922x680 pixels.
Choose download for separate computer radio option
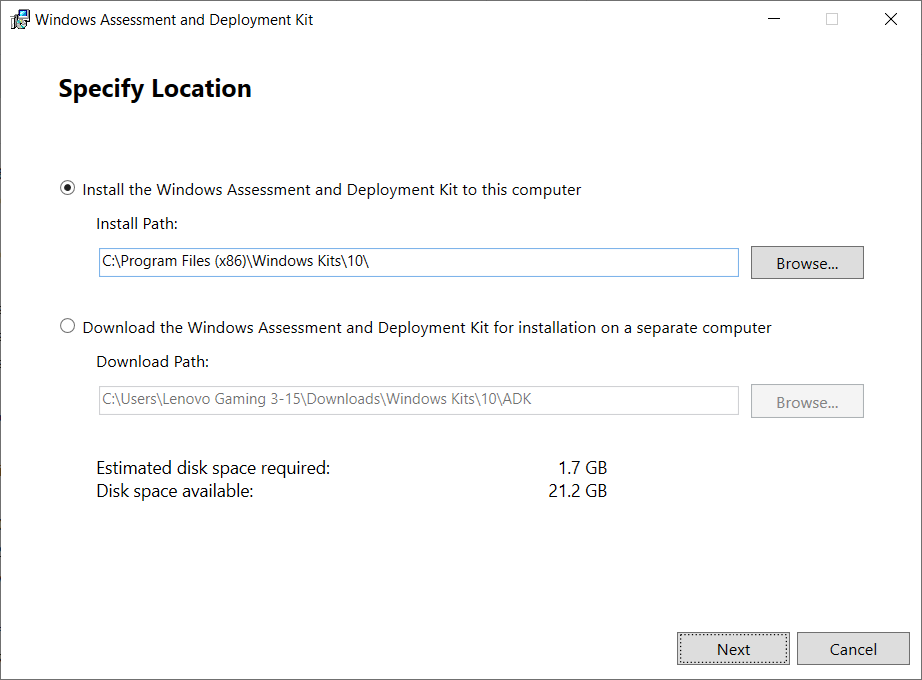tap(67, 326)
